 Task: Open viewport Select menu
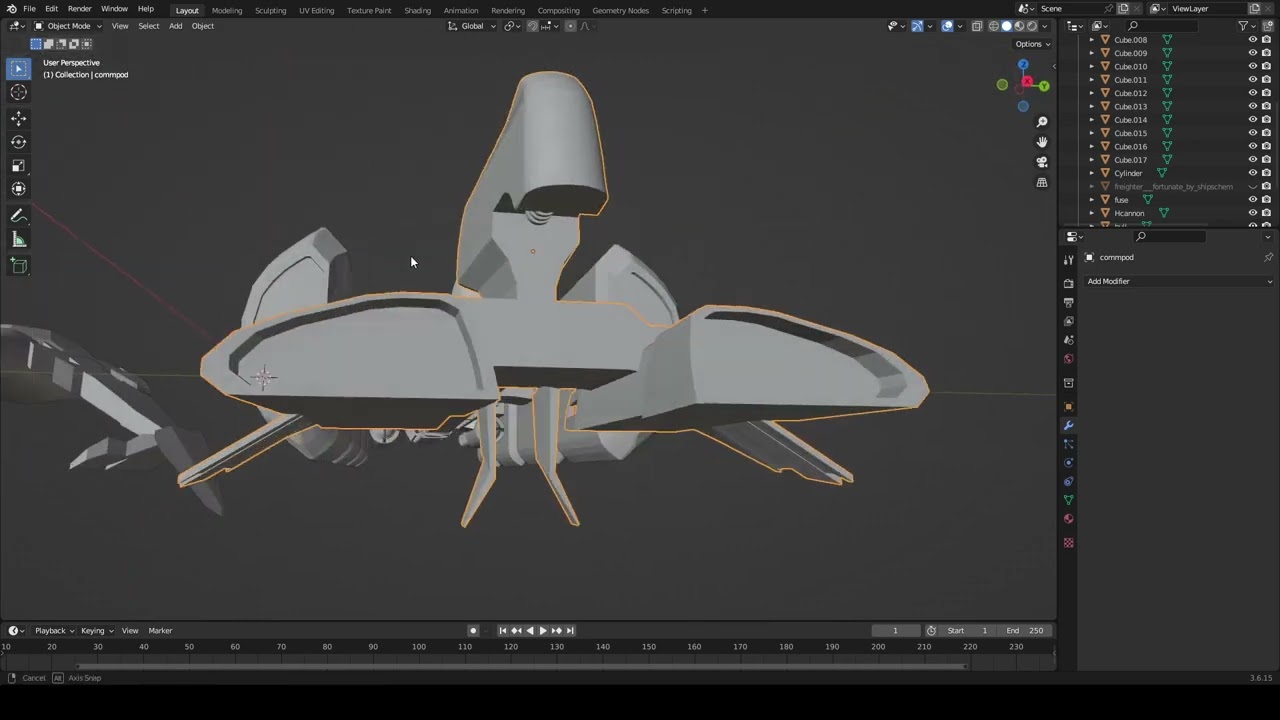[148, 26]
